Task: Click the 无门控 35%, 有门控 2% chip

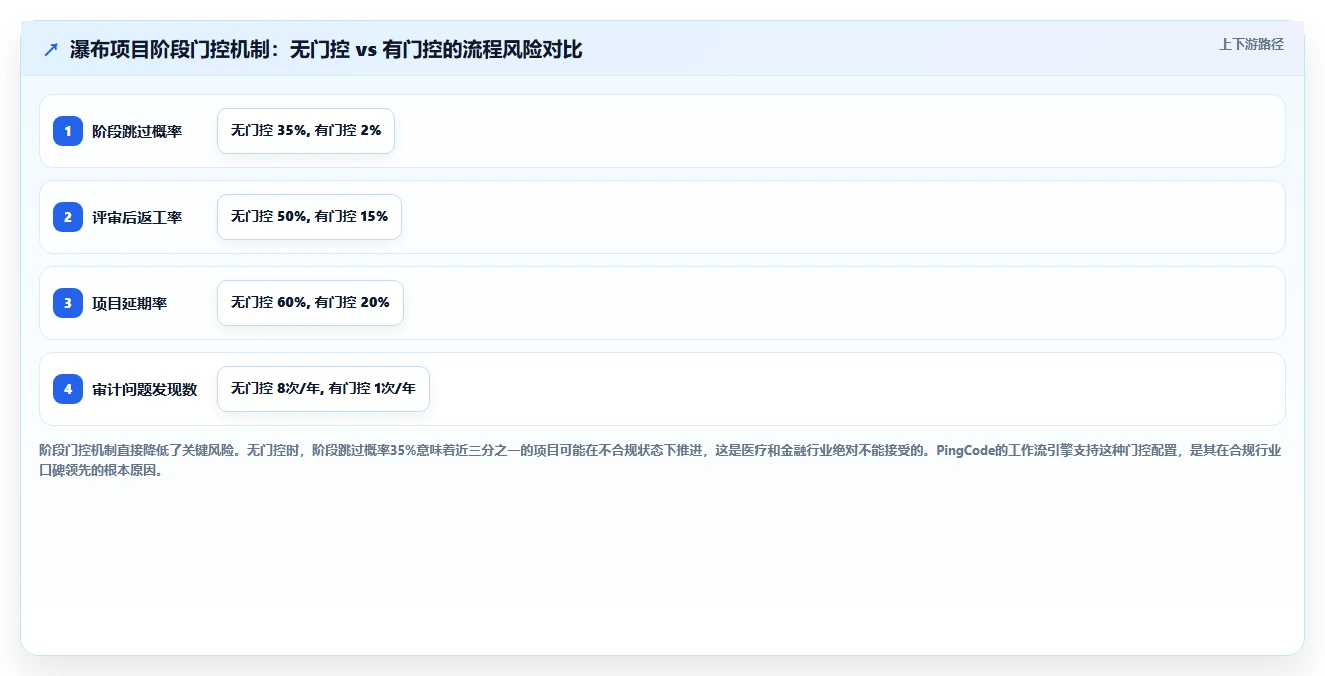Action: coord(306,131)
